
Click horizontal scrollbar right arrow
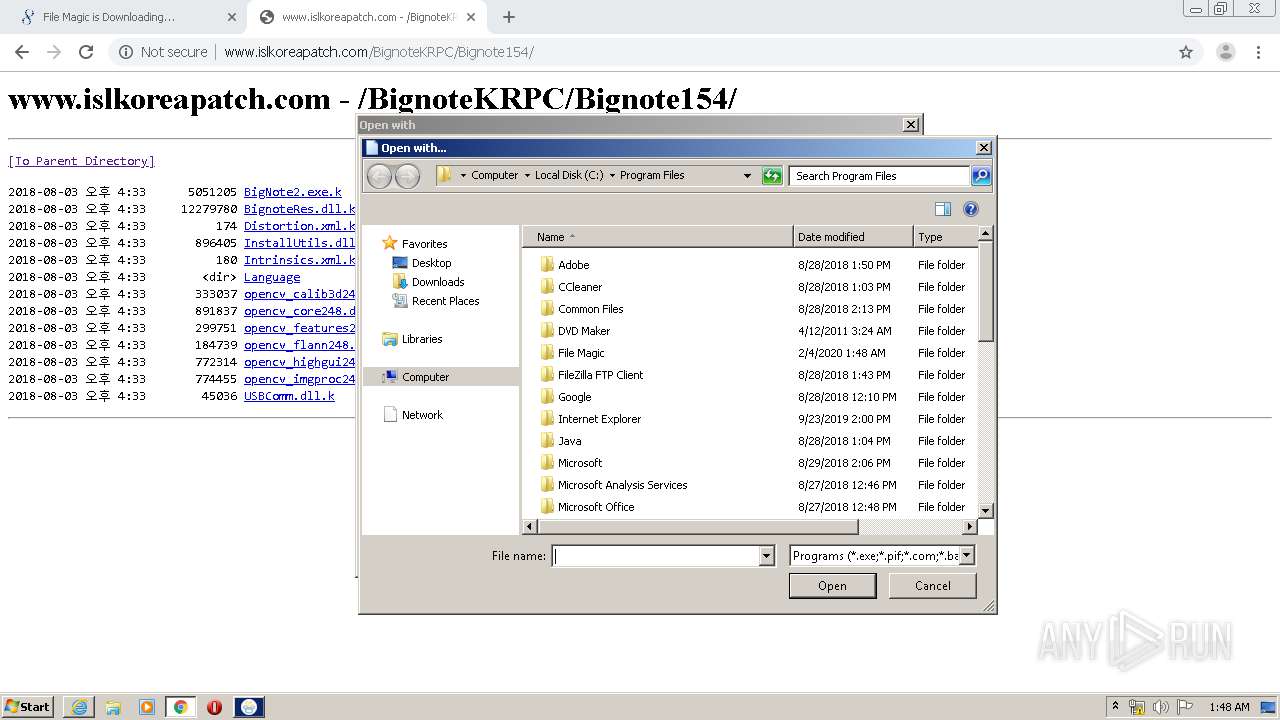pos(969,526)
